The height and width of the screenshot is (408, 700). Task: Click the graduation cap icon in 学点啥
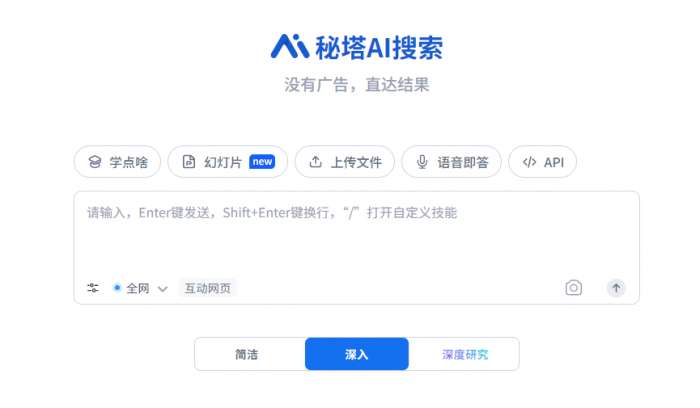[x=95, y=162]
